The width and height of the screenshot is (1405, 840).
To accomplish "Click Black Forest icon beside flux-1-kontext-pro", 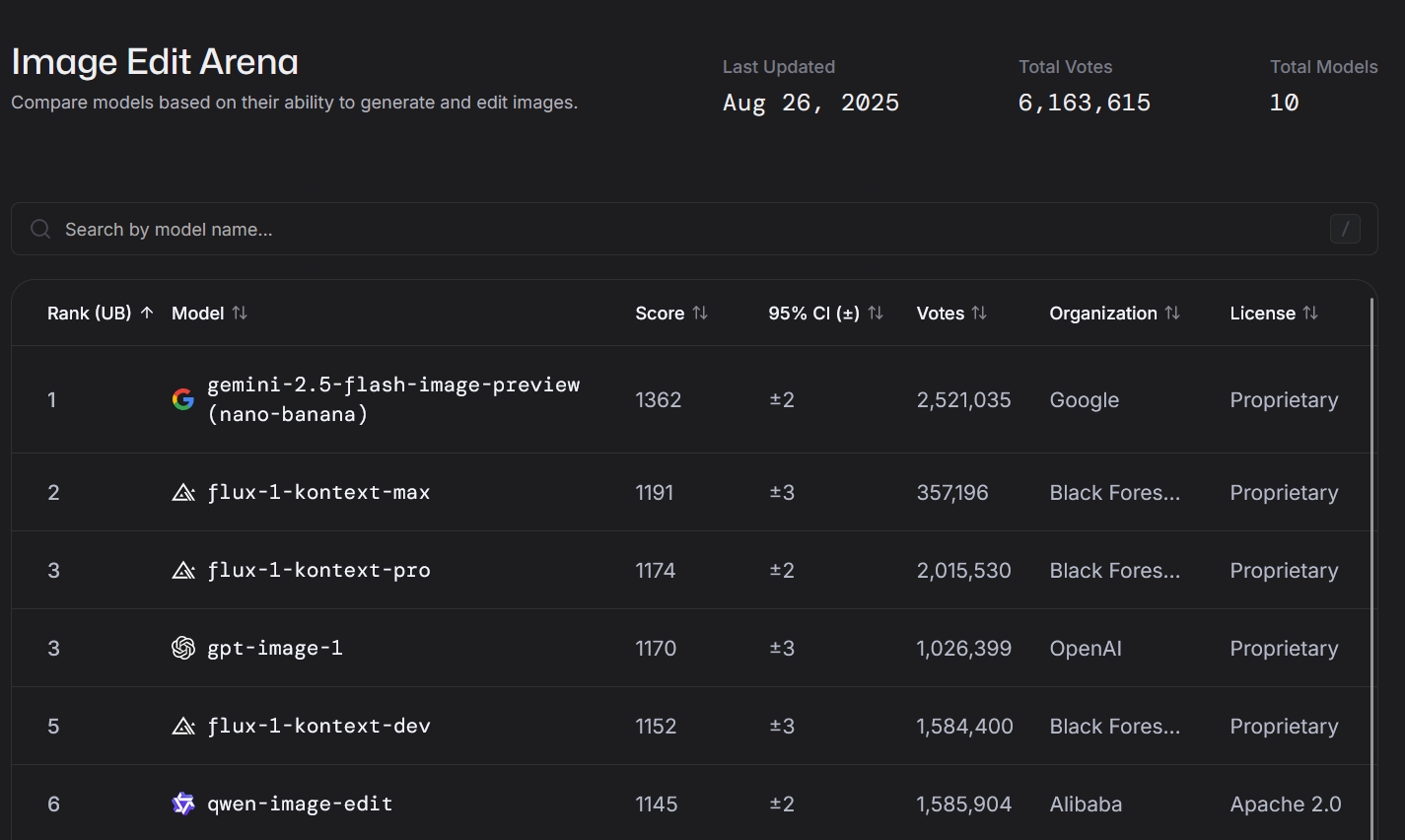I will [x=183, y=570].
